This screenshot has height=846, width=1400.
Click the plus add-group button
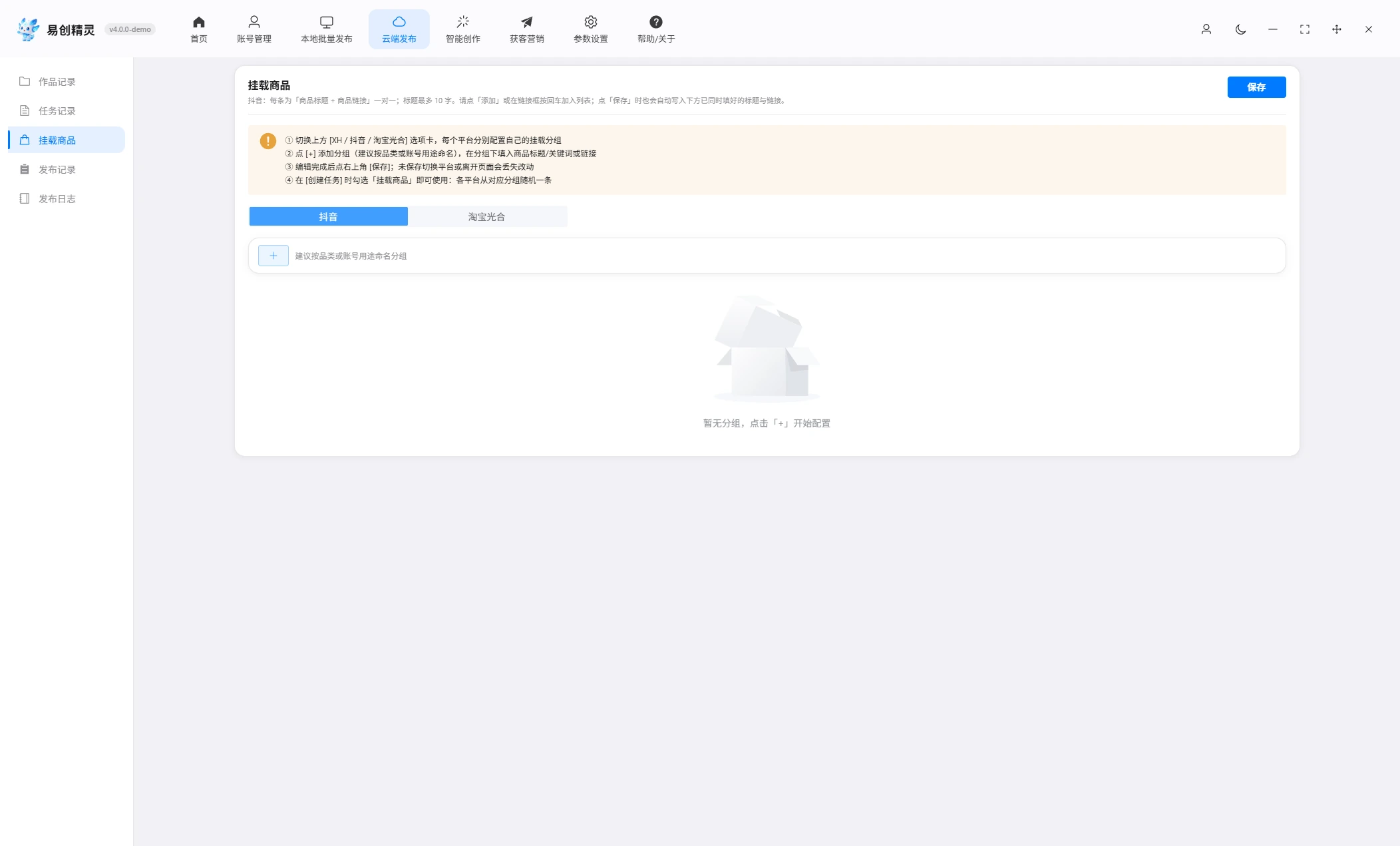tap(273, 256)
